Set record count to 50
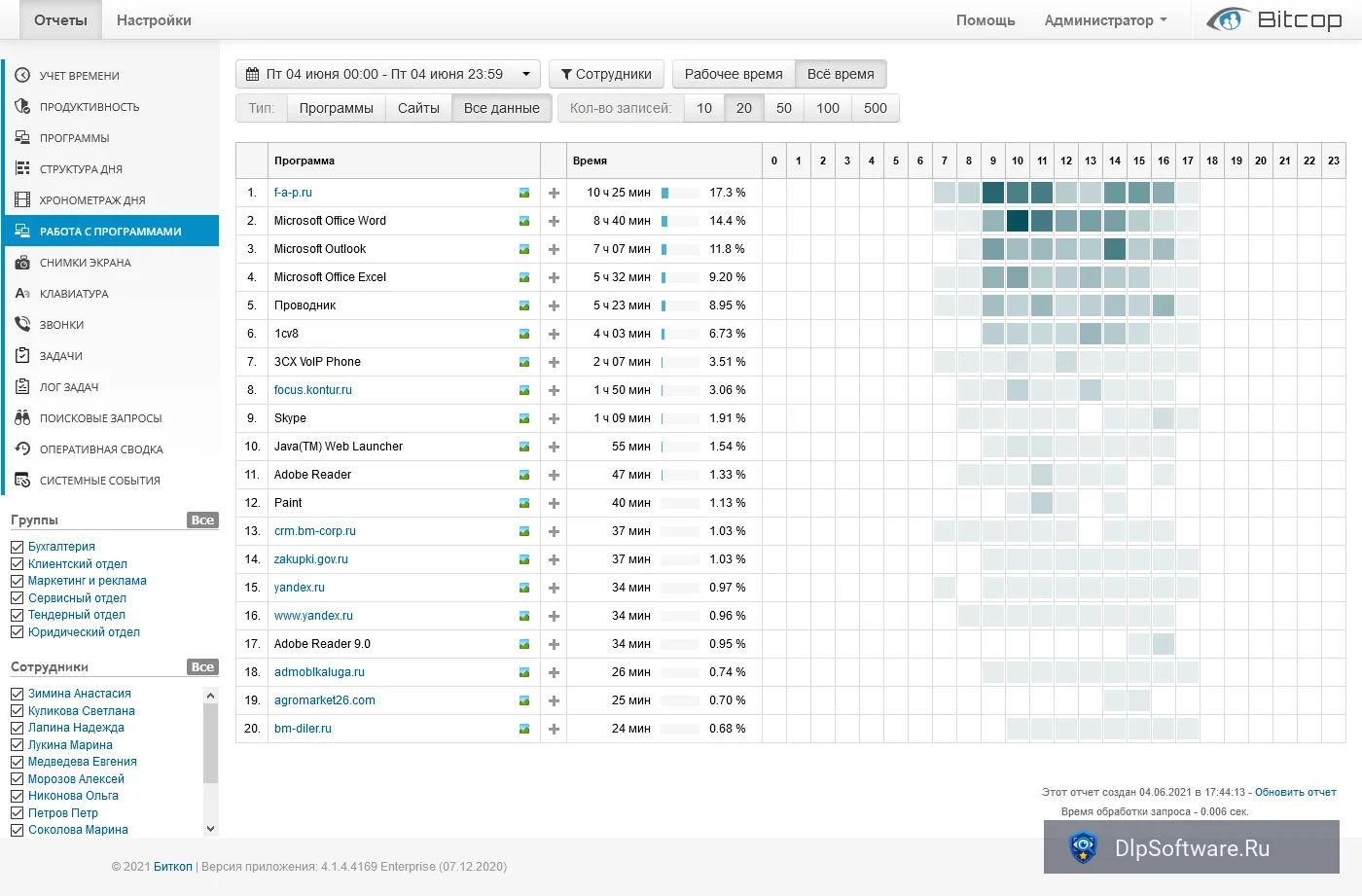The height and width of the screenshot is (896, 1362). pos(784,108)
